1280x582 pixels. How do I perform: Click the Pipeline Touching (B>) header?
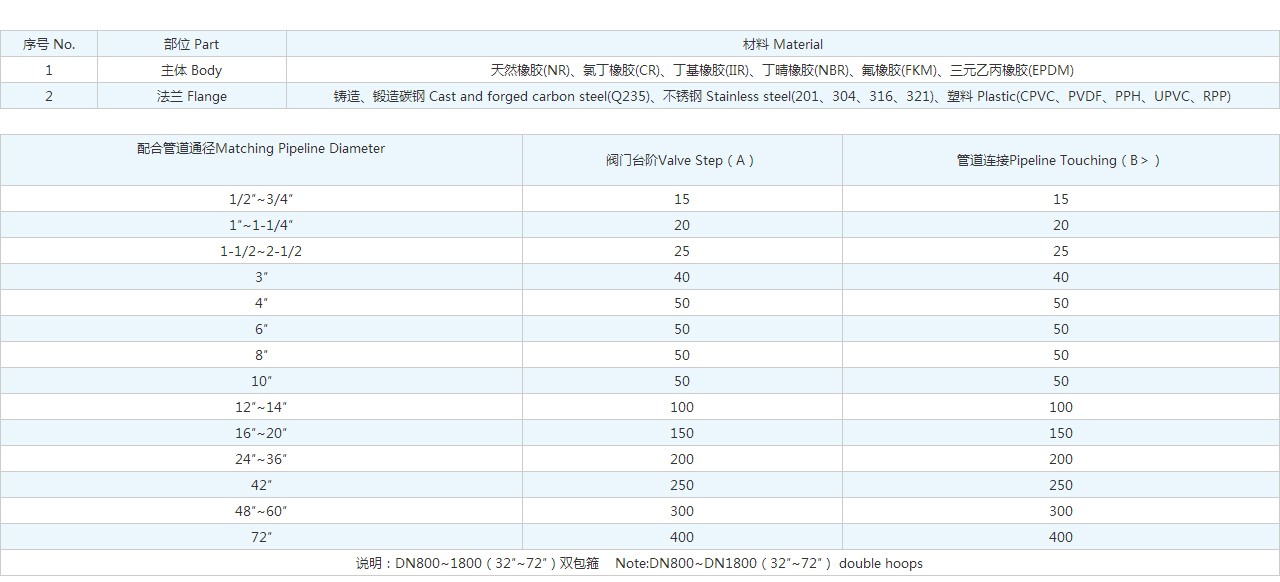click(x=1060, y=160)
